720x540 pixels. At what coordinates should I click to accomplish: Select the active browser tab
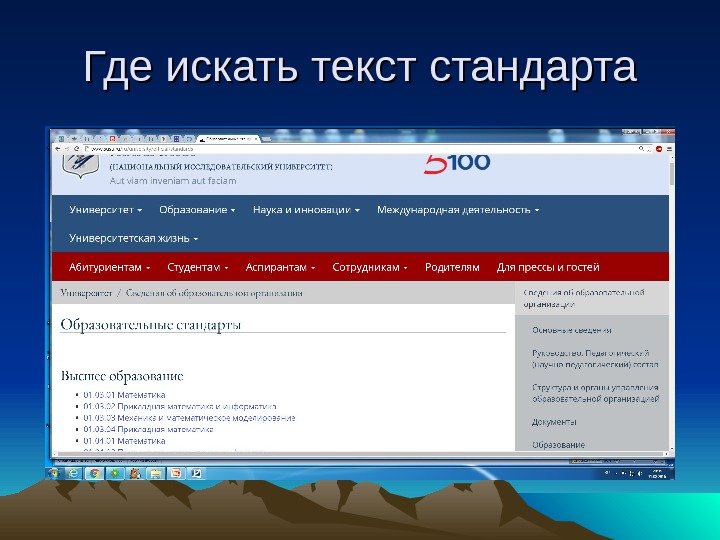228,139
